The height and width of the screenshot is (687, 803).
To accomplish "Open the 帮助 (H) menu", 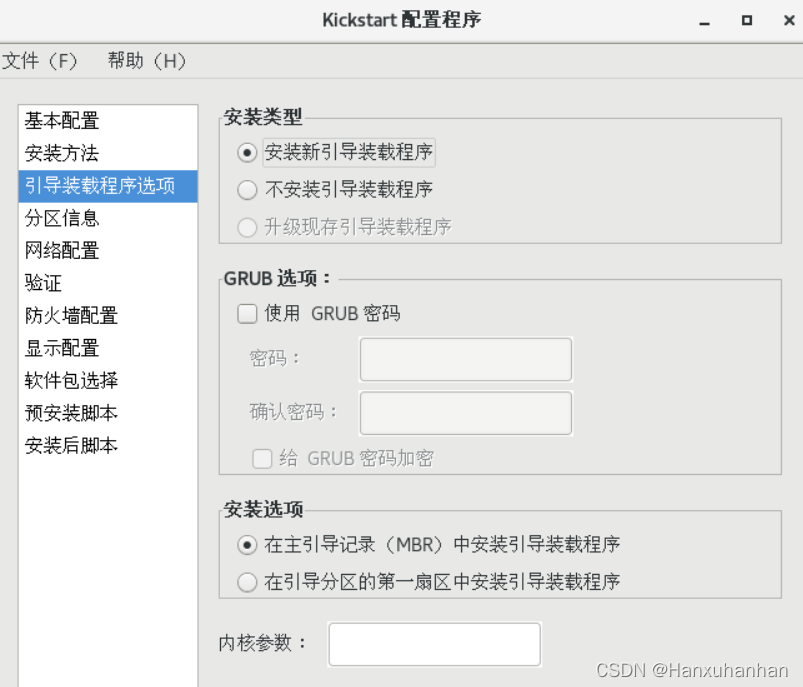I will (147, 61).
